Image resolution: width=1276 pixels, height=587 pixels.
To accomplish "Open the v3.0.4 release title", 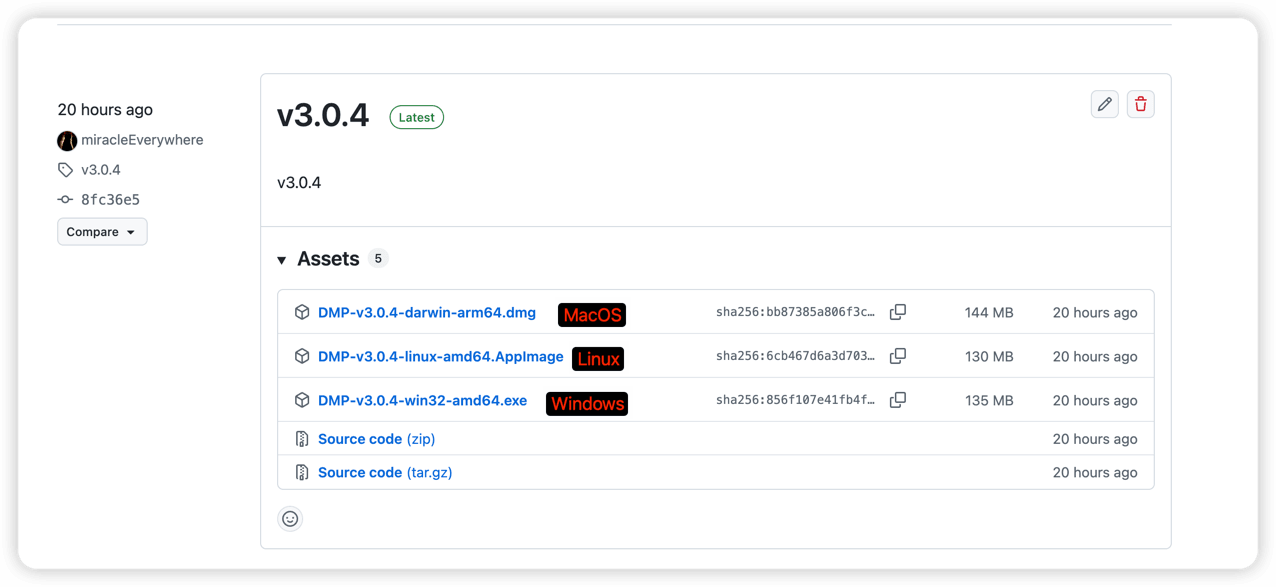I will click(323, 116).
